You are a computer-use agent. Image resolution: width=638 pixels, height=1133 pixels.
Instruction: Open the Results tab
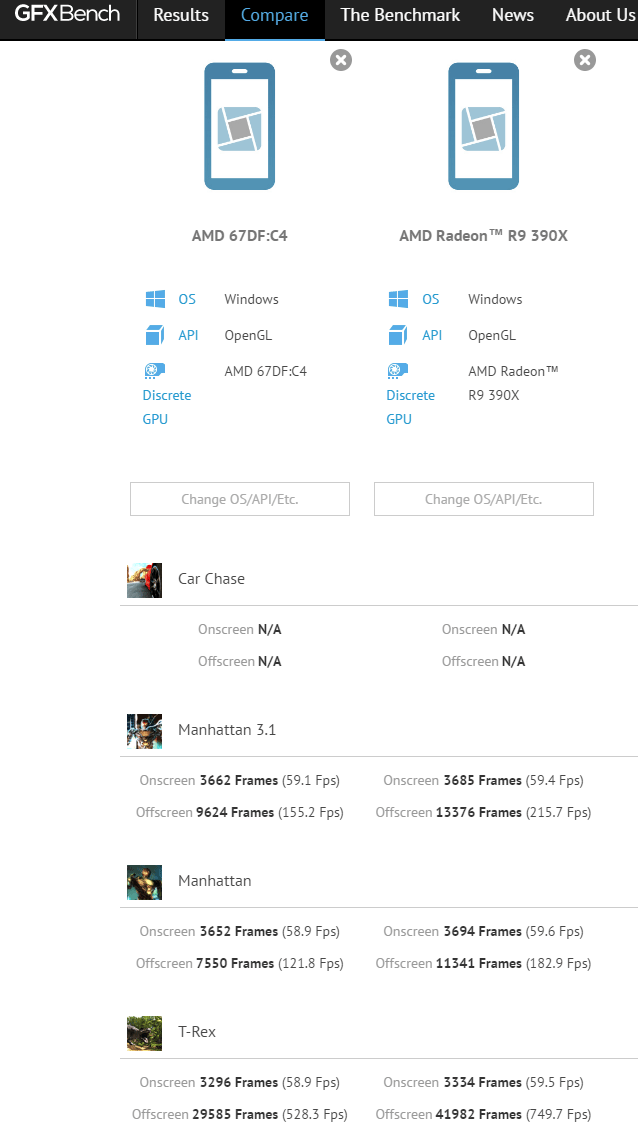181,15
